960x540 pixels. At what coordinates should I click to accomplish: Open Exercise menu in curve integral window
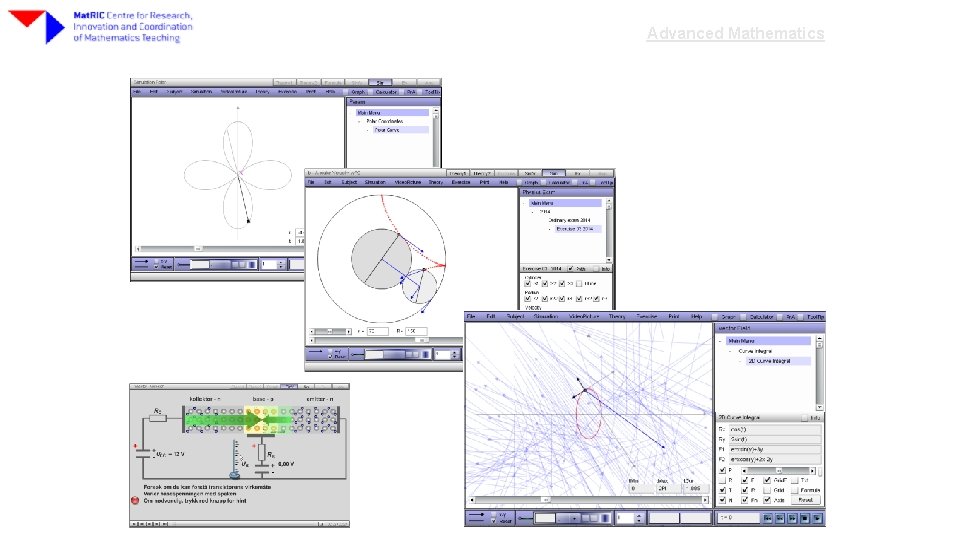pyautogui.click(x=647, y=317)
